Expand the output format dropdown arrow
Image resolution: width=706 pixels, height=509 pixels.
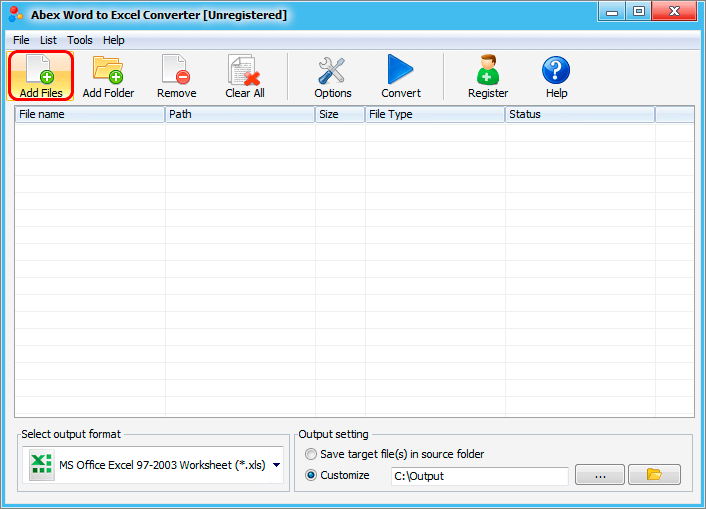pos(276,465)
